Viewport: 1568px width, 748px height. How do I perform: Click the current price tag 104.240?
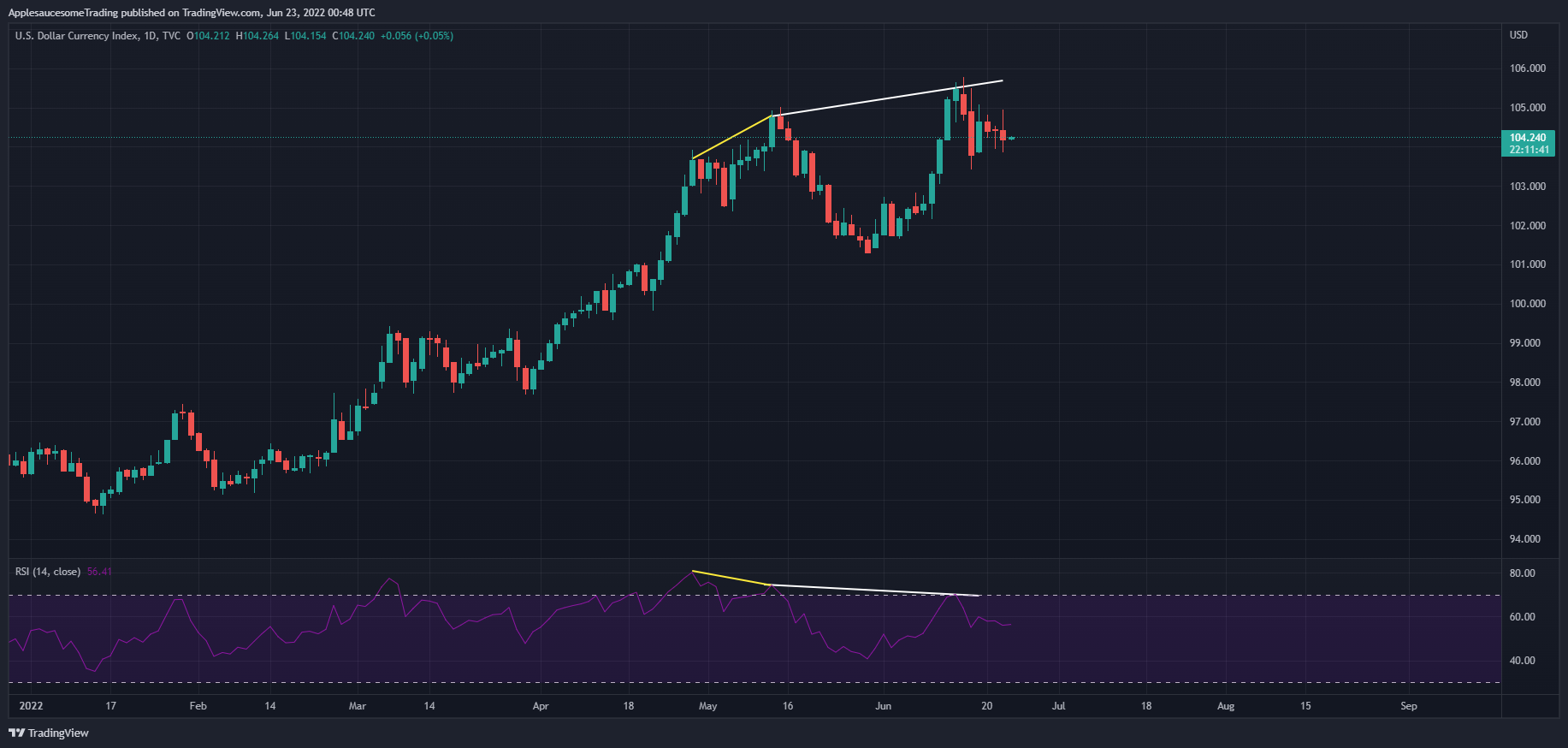click(x=1527, y=138)
